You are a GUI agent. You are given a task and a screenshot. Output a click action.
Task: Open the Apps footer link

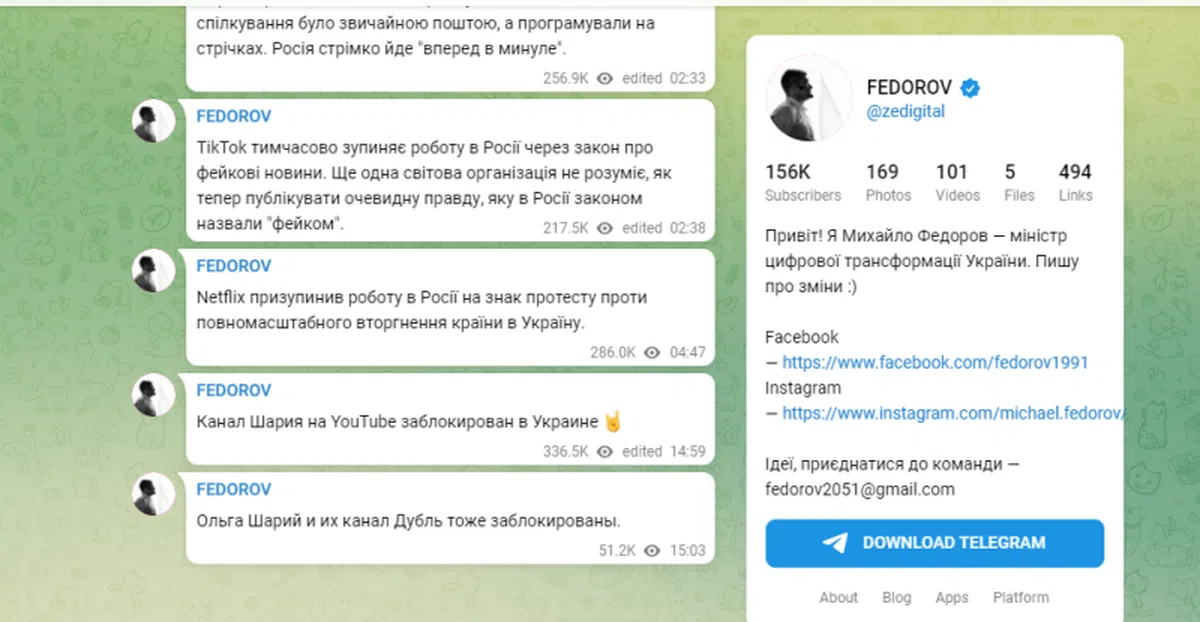tap(952, 597)
